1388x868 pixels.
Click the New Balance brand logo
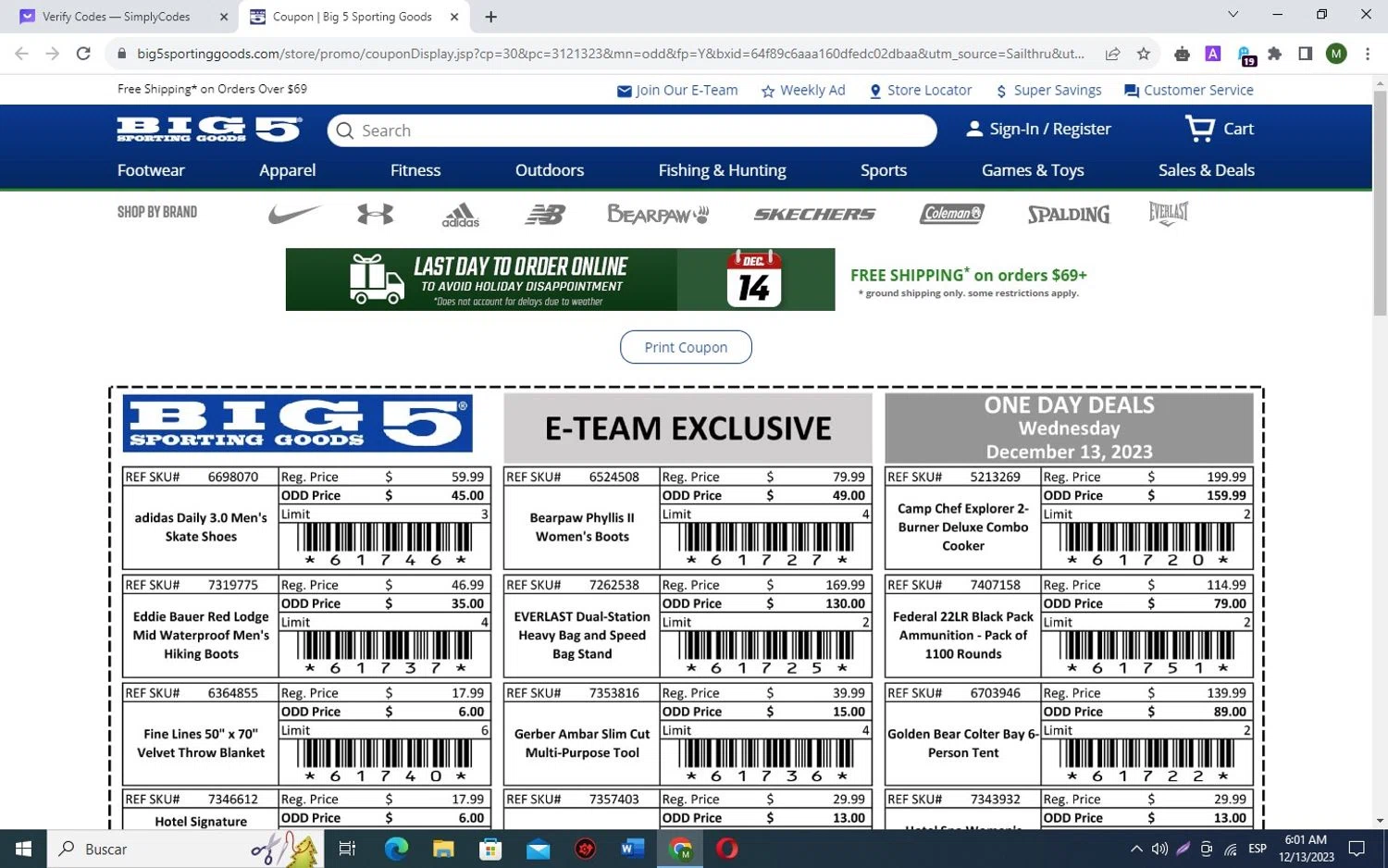click(x=545, y=215)
